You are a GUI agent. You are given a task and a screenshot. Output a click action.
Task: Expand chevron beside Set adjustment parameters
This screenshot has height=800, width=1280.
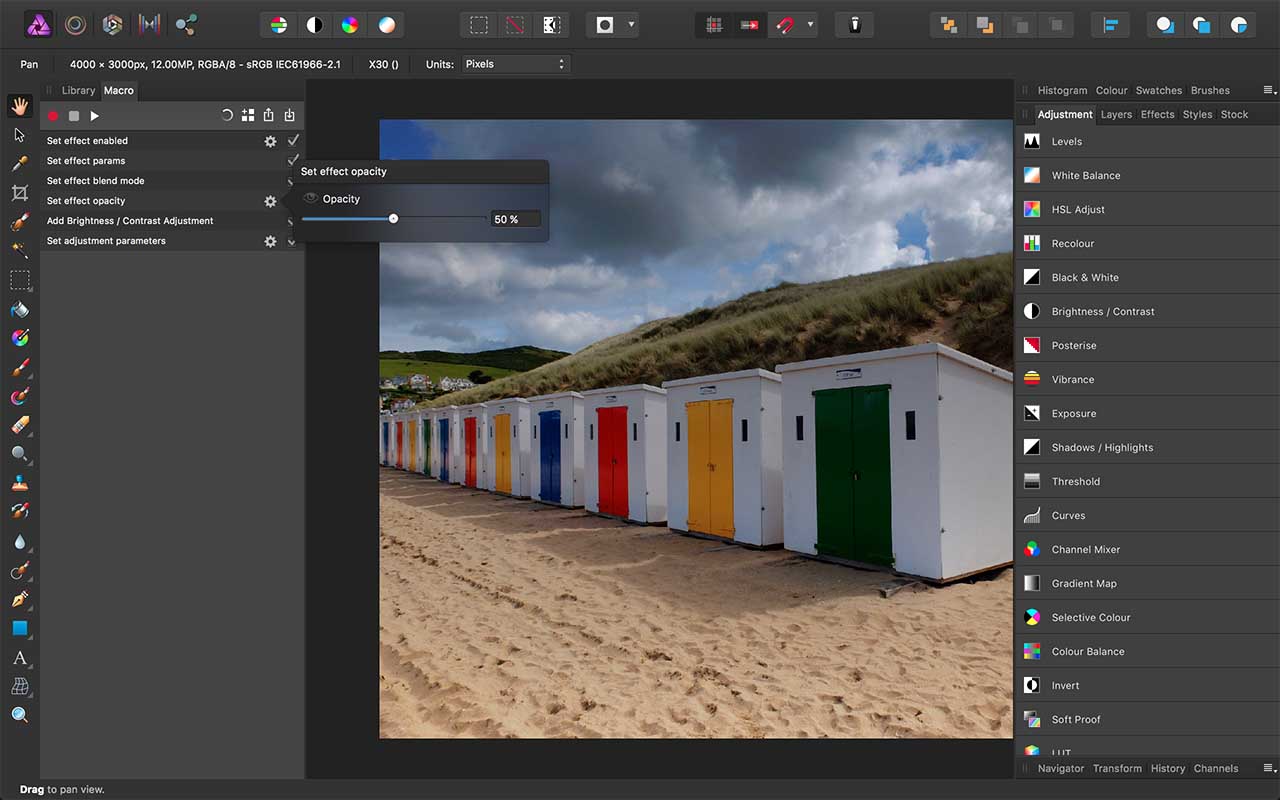(x=292, y=241)
